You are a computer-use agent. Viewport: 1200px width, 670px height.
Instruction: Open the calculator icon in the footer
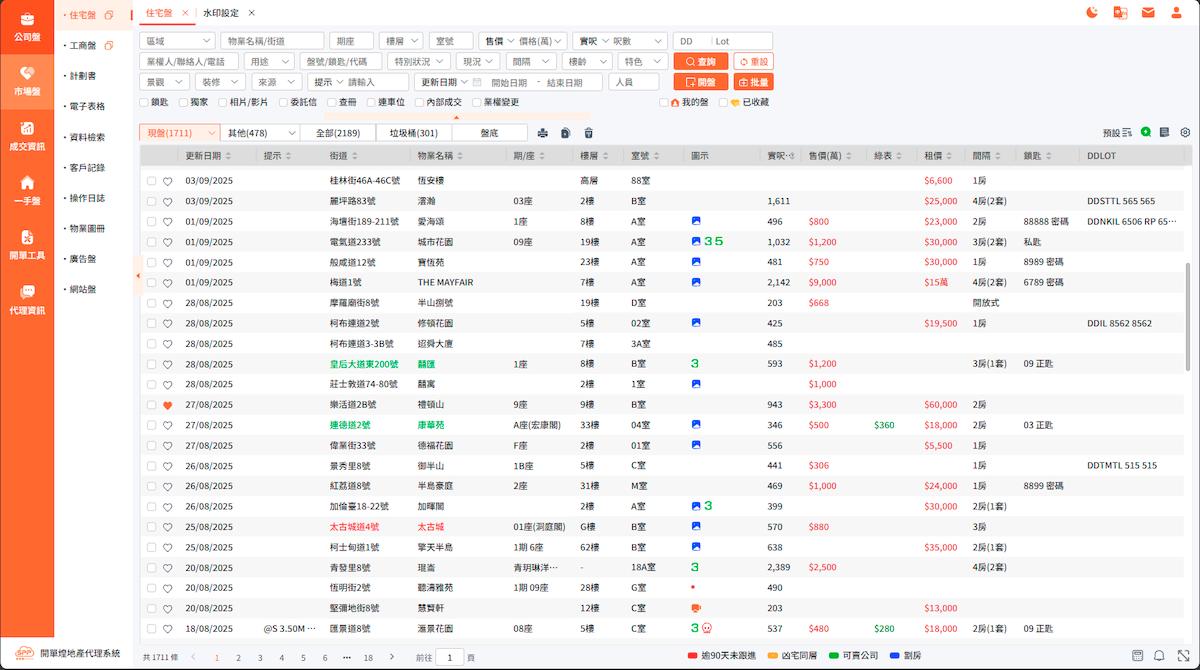tap(1137, 655)
